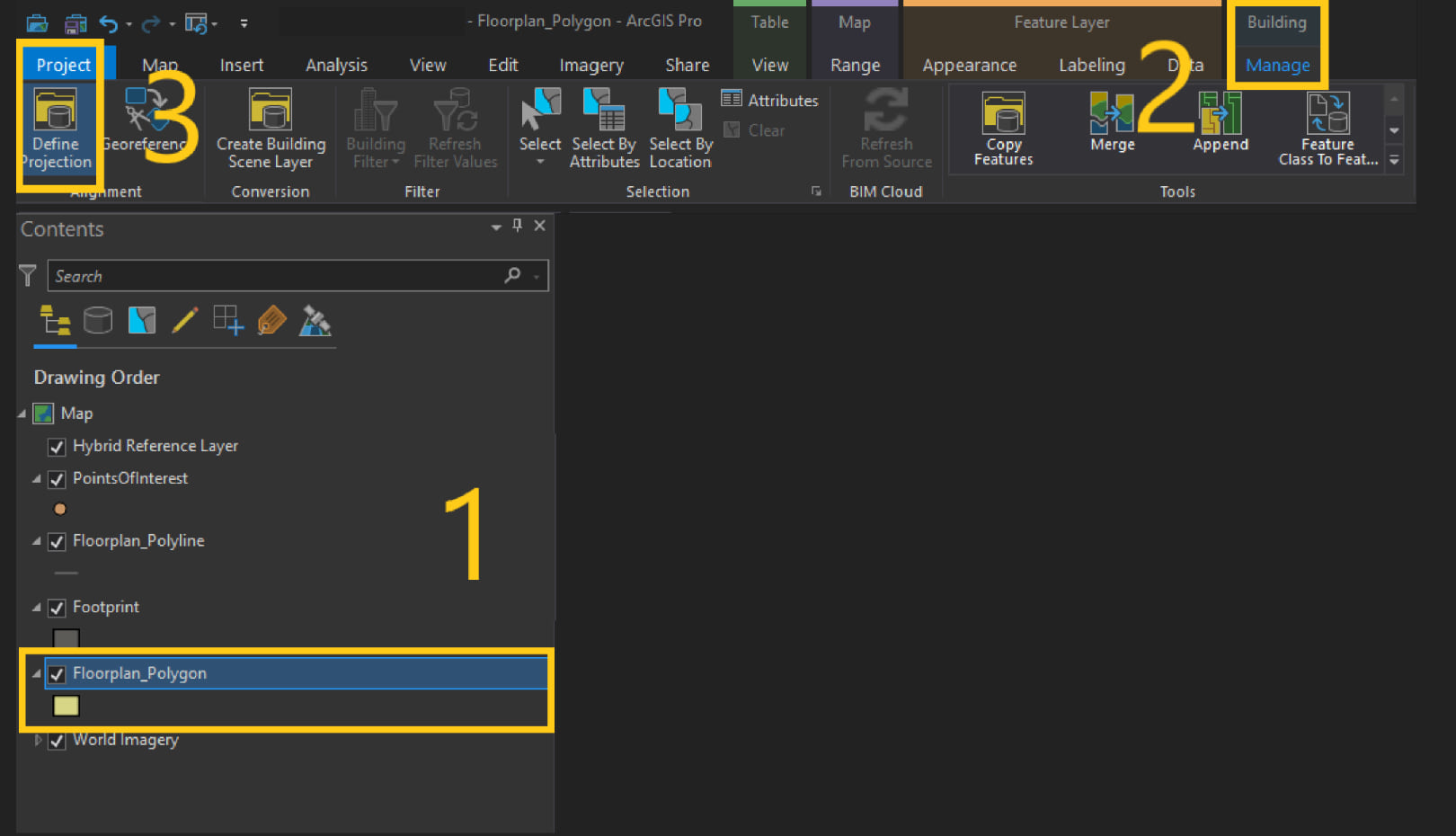
Task: Open the Select tool dropdown
Action: 540,160
